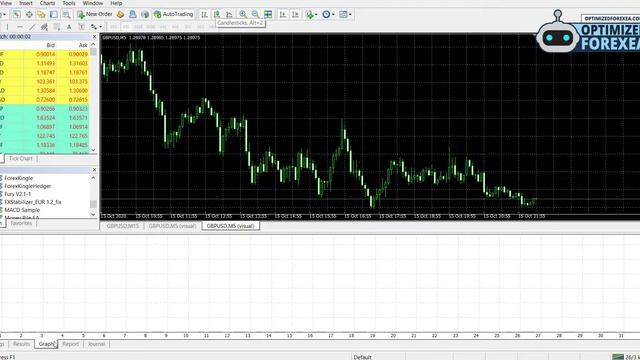Screen dimensions: 640x360
Task: Open the Indicators list icon
Action: tap(310, 15)
